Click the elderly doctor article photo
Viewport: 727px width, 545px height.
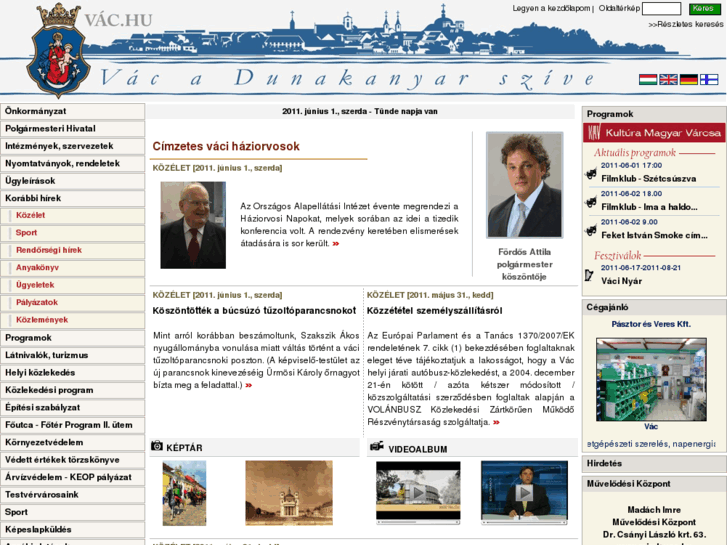pos(193,225)
